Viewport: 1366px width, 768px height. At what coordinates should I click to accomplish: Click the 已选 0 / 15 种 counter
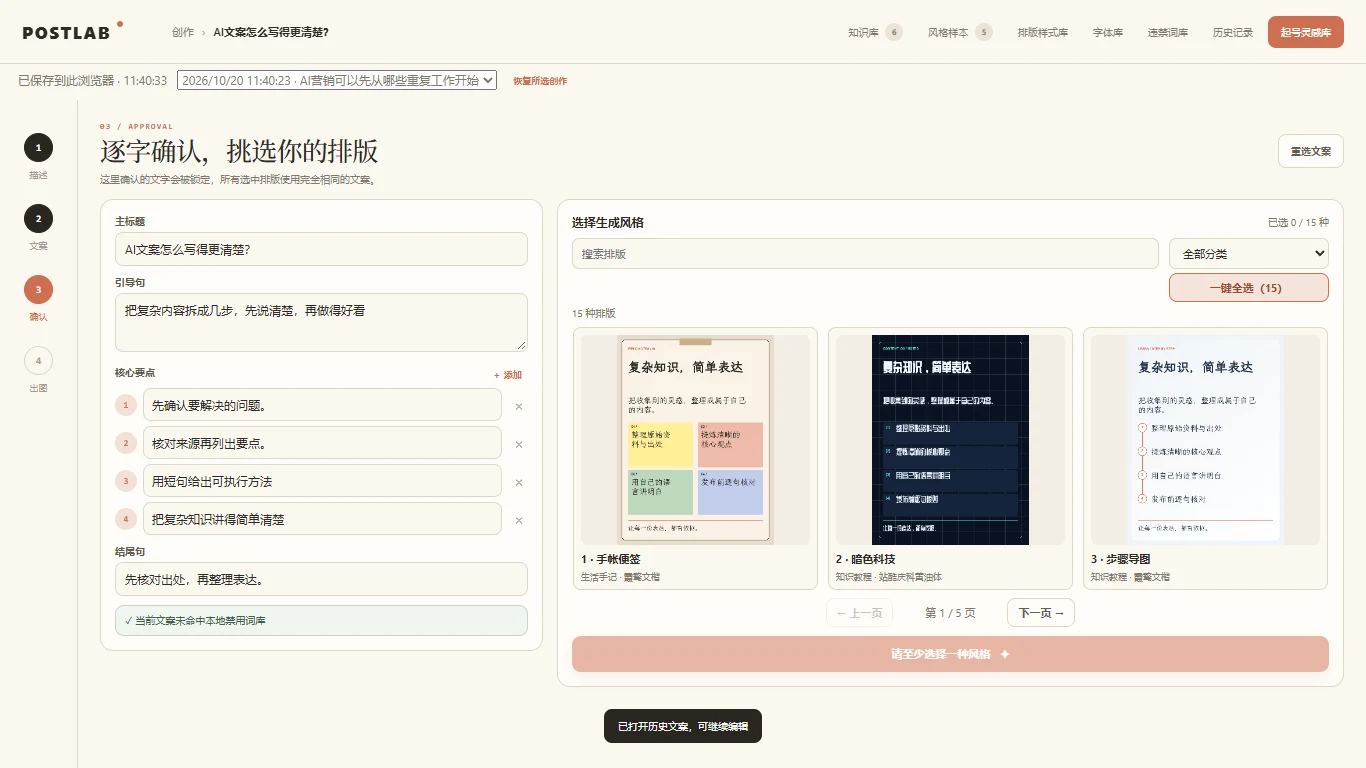pos(1298,223)
